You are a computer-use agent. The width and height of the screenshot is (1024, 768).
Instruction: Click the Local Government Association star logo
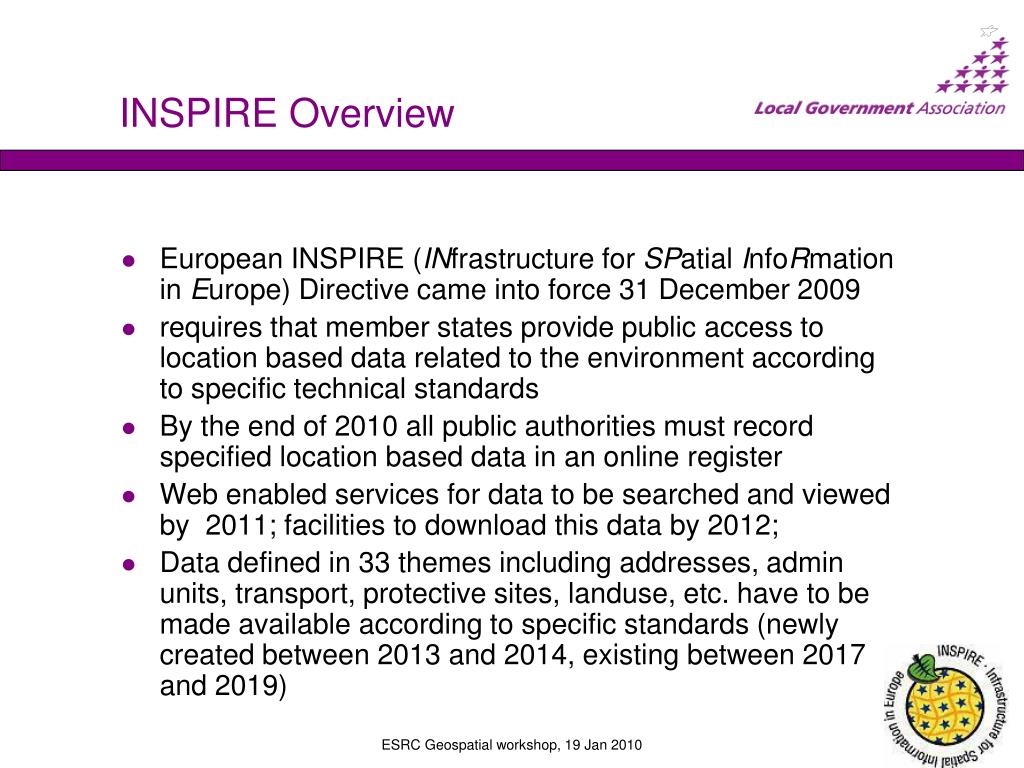coord(973,59)
